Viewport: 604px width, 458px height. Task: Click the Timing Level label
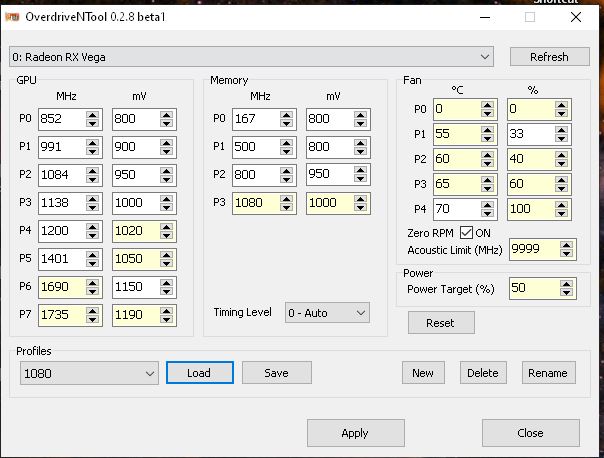coord(243,312)
